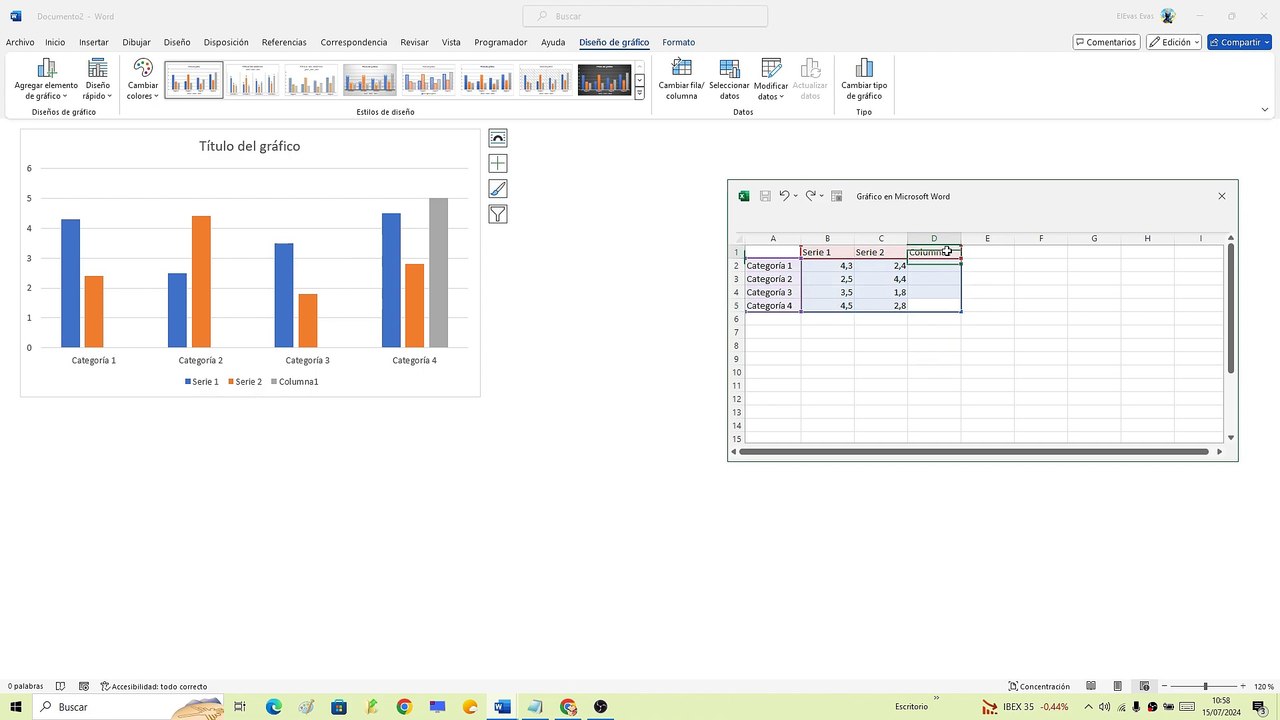Open the Archivo tab
This screenshot has width=1280, height=720.
[20, 42]
